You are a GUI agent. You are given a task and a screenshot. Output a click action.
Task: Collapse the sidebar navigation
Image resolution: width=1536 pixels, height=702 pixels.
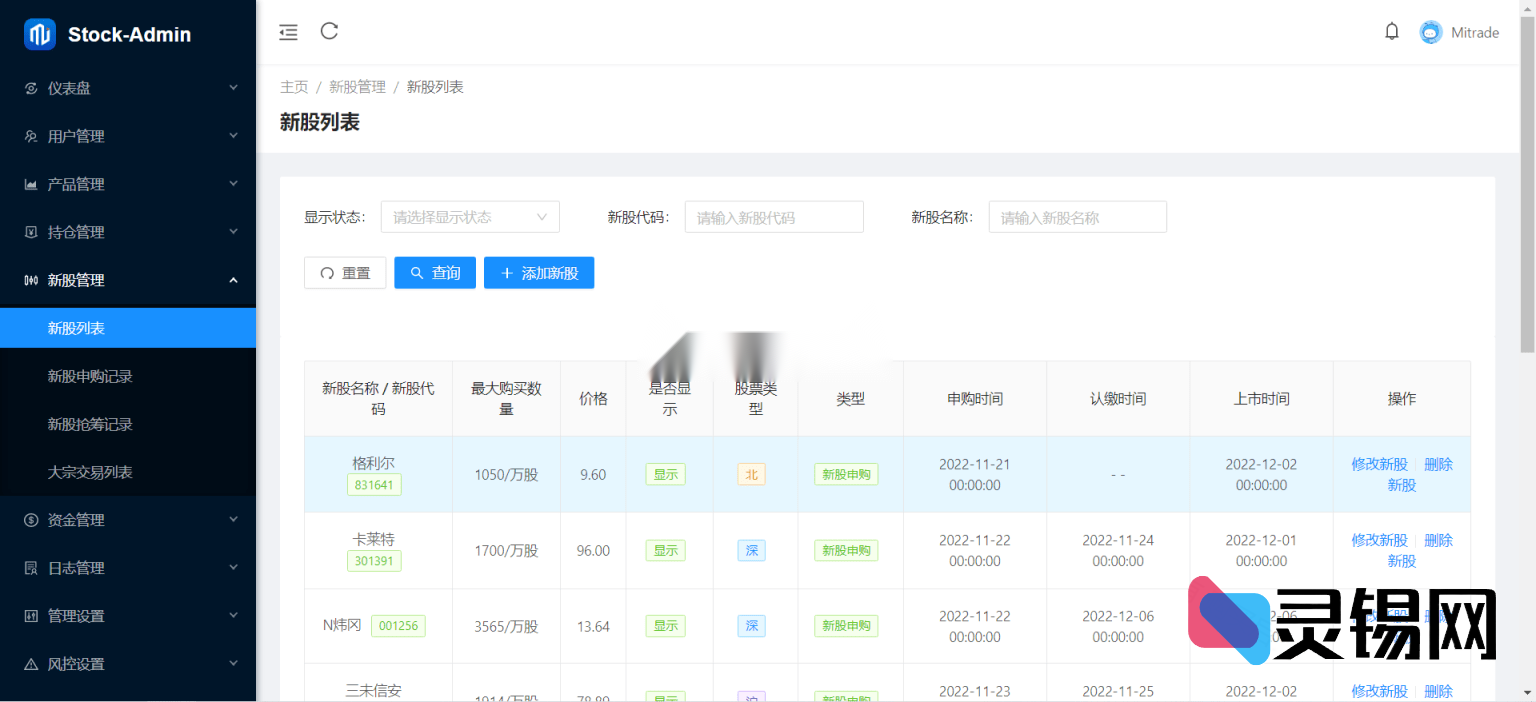click(x=288, y=32)
